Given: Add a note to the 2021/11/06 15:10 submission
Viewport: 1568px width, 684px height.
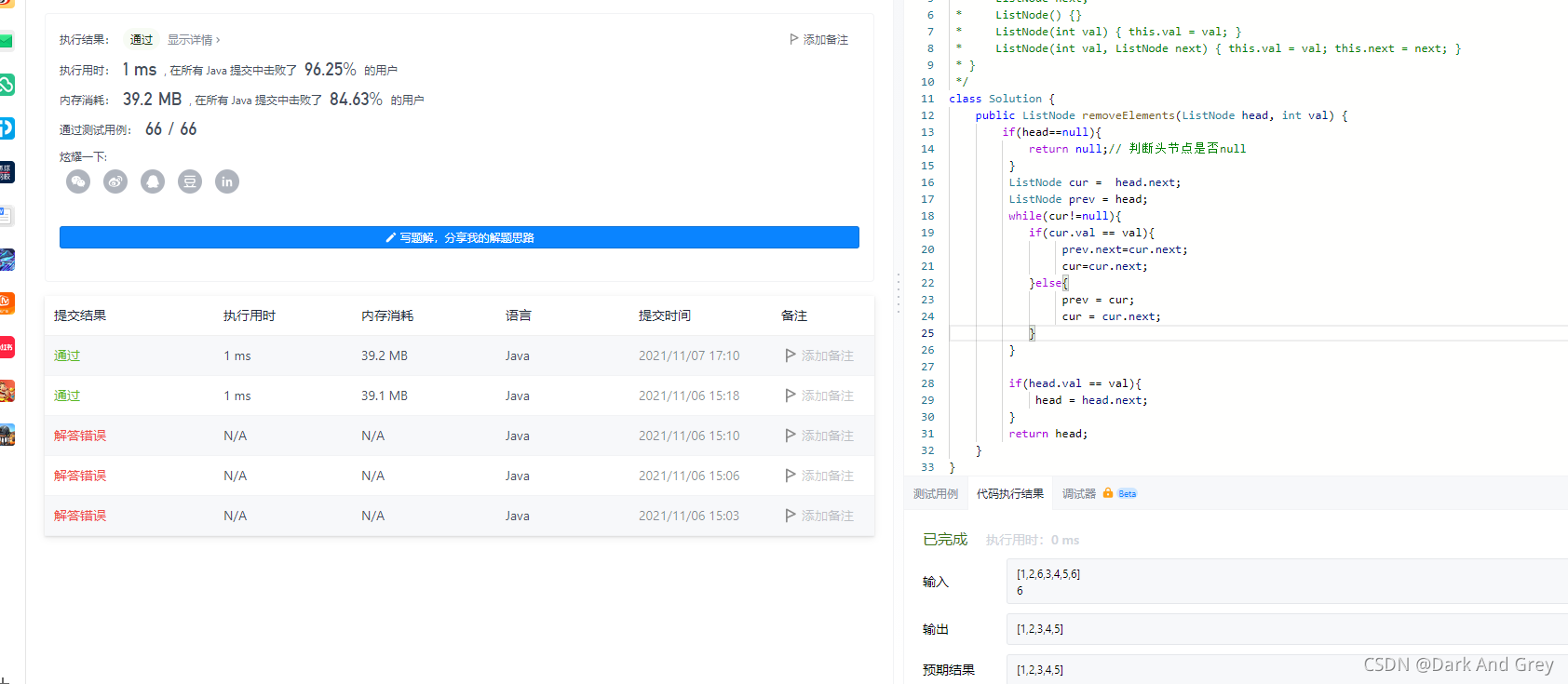Looking at the screenshot, I should click(x=819, y=436).
